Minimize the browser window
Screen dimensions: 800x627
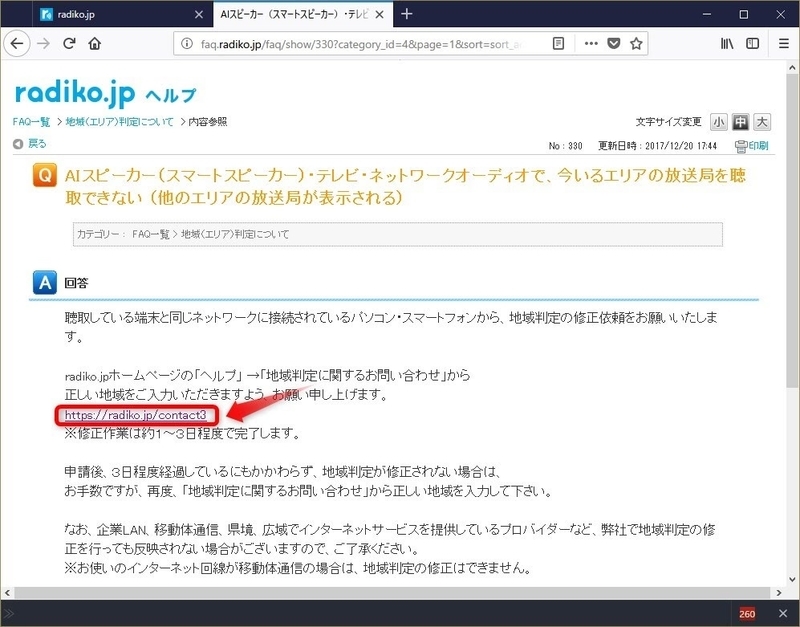[707, 14]
